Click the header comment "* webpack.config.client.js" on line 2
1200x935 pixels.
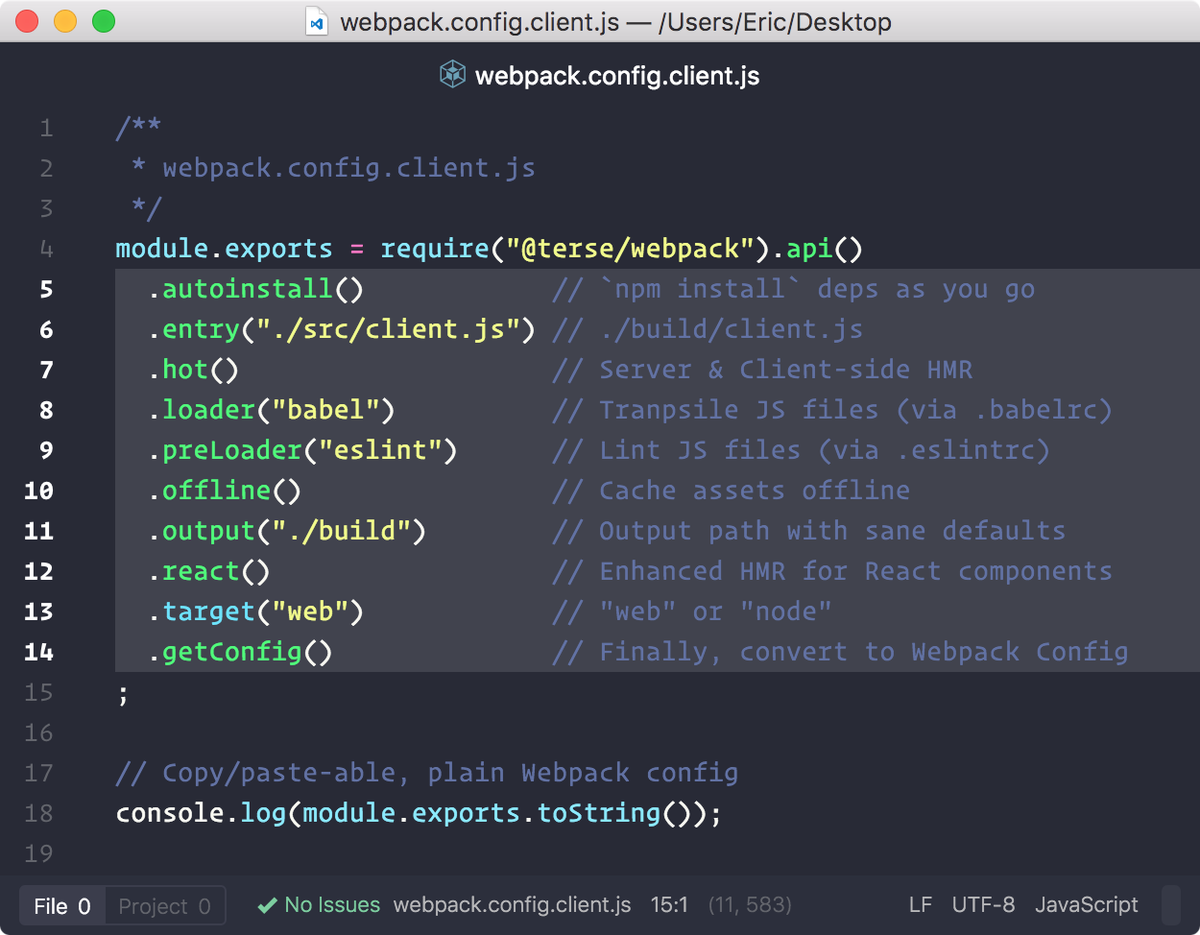[333, 168]
